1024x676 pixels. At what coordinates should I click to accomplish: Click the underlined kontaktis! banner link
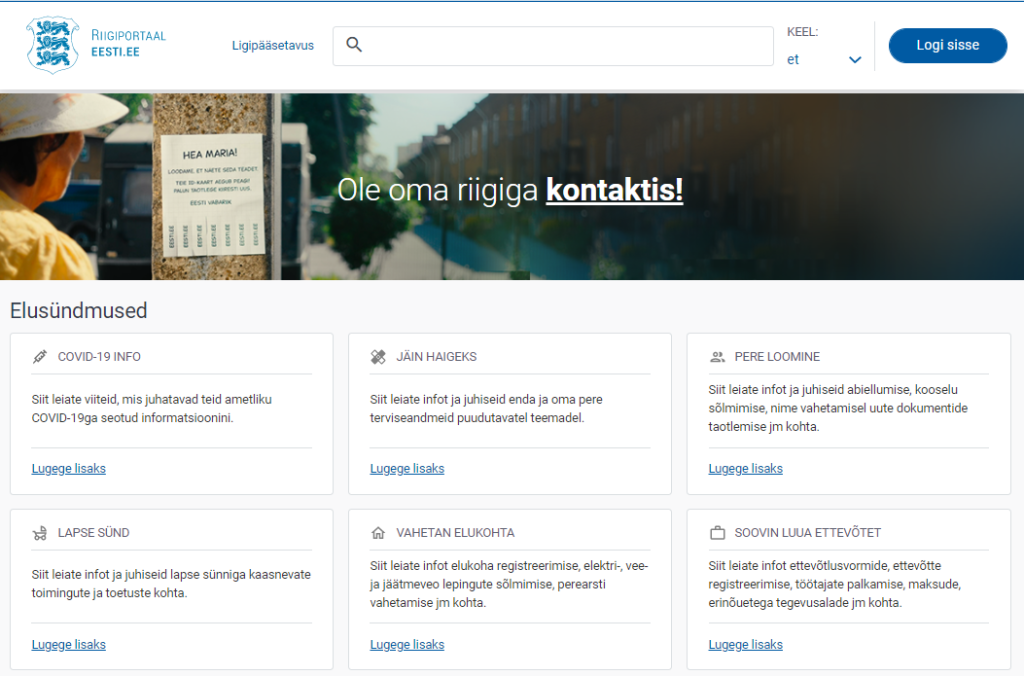pyautogui.click(x=615, y=190)
